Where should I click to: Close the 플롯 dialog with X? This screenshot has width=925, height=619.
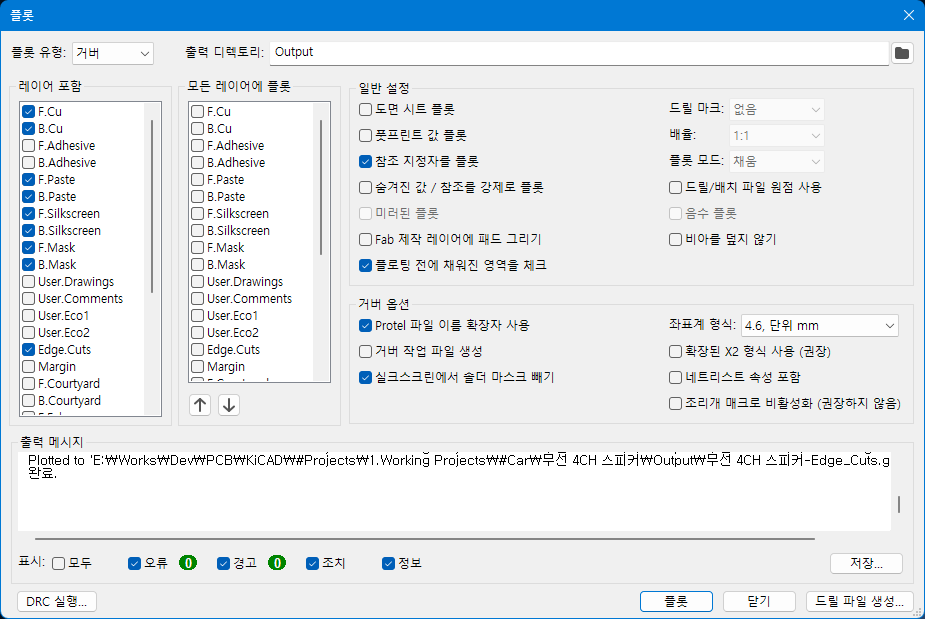pyautogui.click(x=908, y=15)
